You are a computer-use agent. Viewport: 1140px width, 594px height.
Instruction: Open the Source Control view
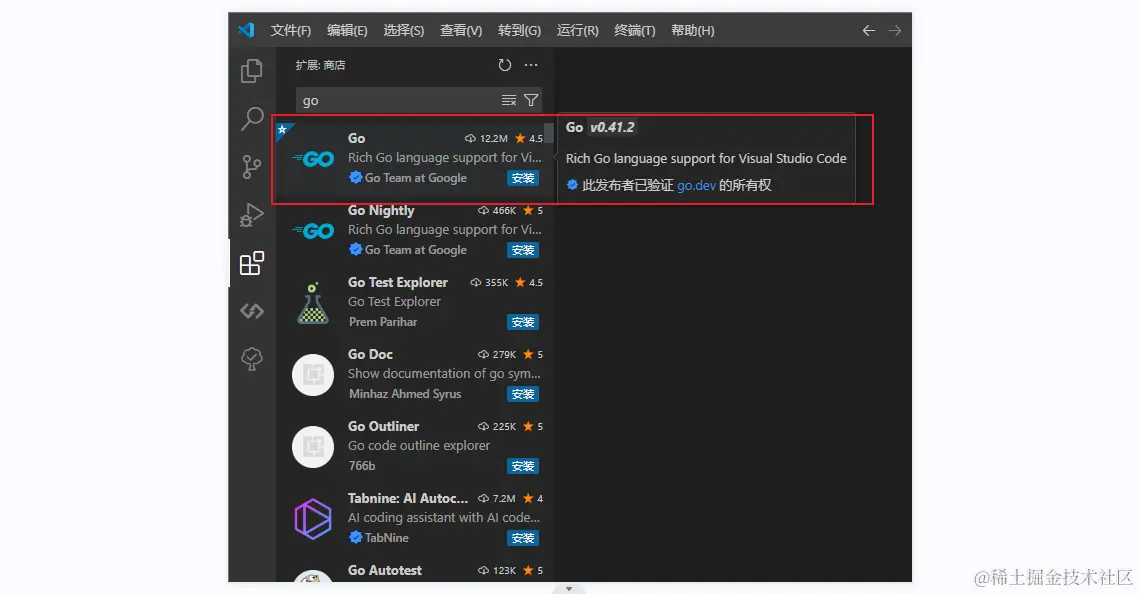pos(252,167)
